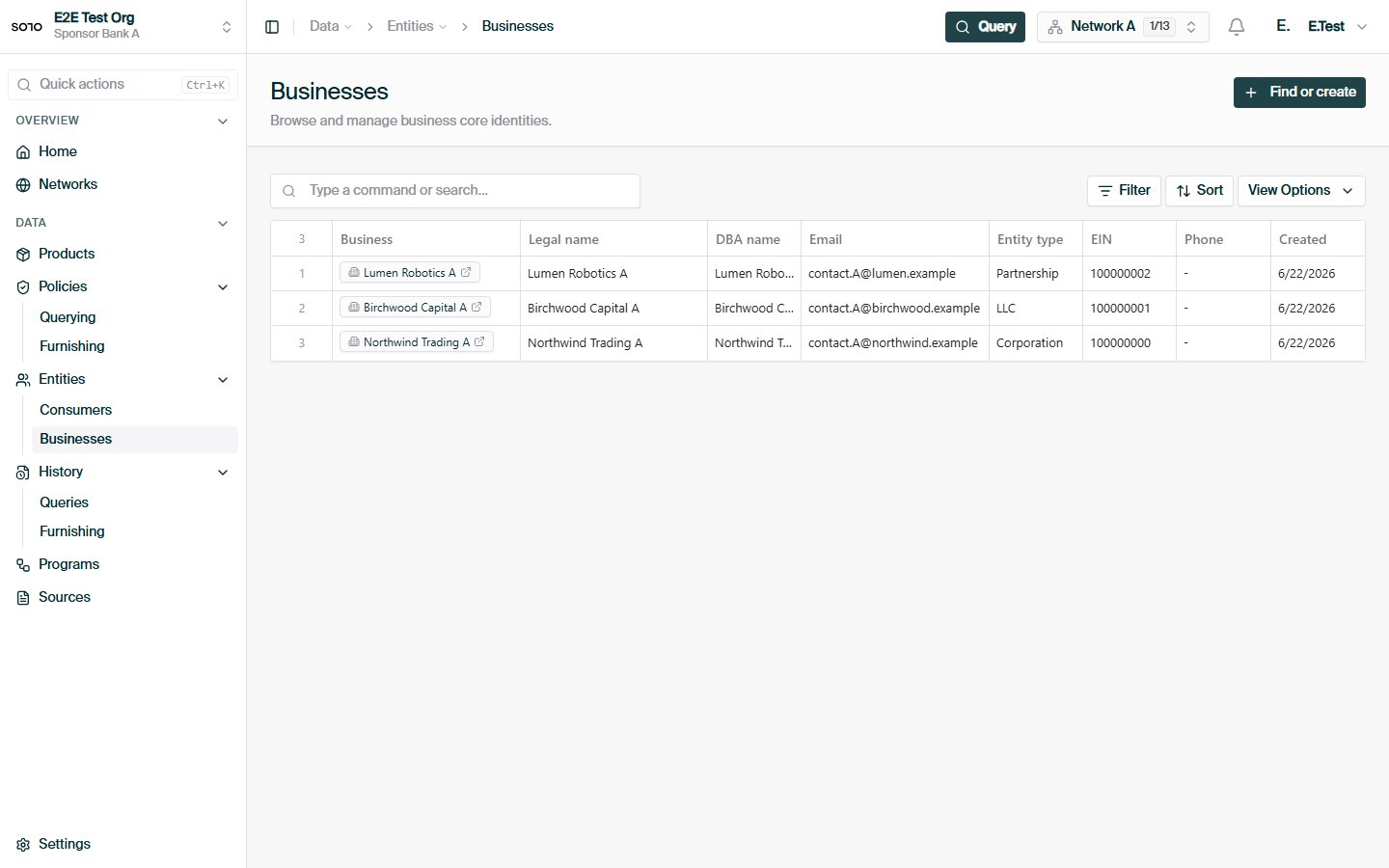Click the Products box icon
1389x868 pixels.
[23, 255]
